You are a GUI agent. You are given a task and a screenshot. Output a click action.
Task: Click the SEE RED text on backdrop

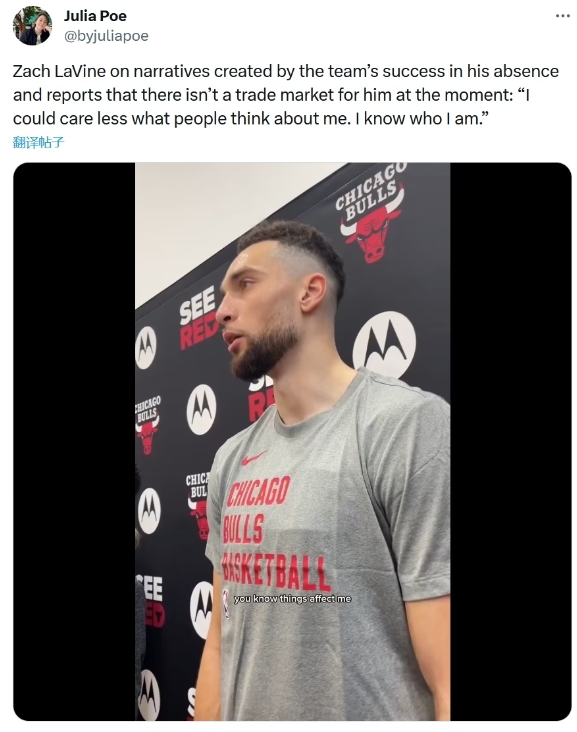[198, 318]
